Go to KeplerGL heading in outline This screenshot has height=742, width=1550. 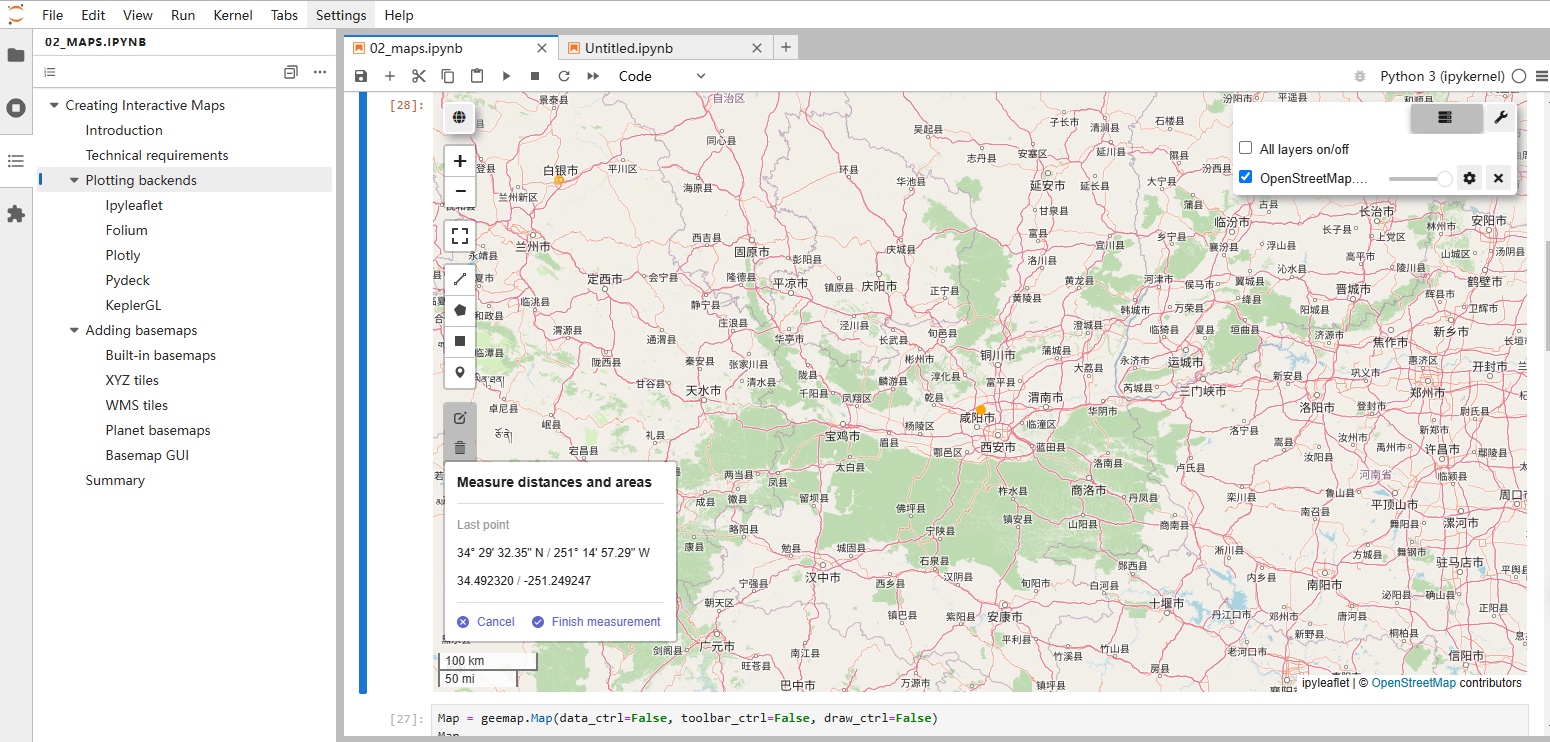click(133, 305)
